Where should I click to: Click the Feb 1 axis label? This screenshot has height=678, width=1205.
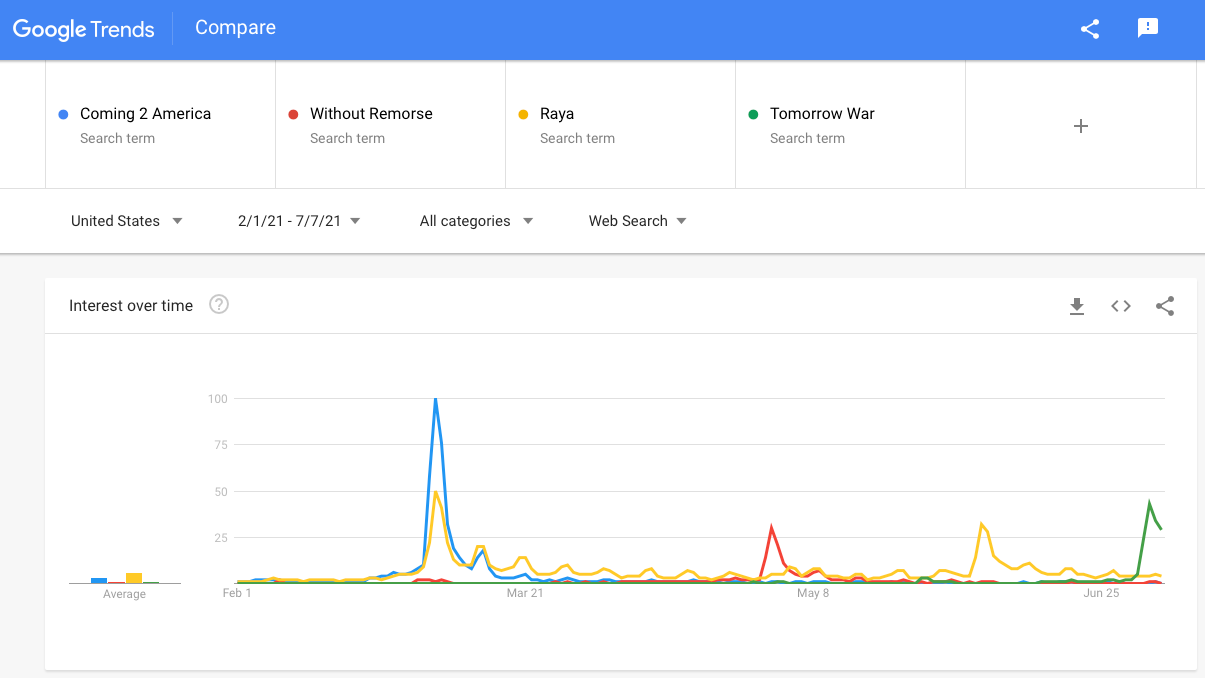click(237, 593)
